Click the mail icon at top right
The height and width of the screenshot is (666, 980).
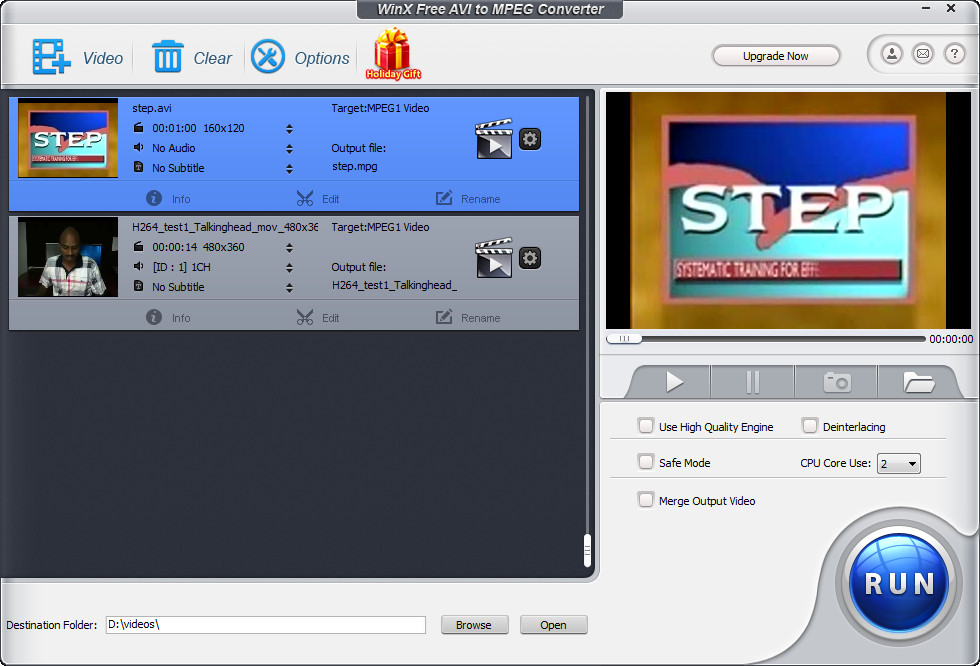(x=923, y=54)
